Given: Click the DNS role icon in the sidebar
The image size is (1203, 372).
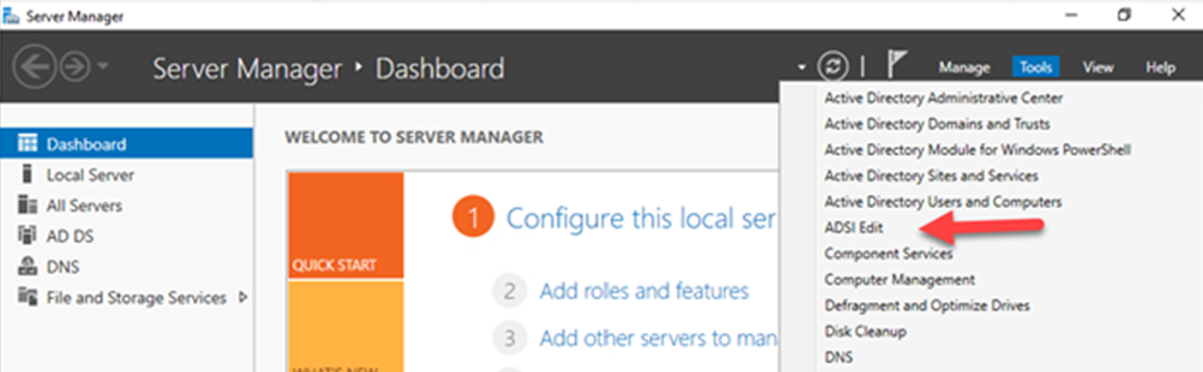Looking at the screenshot, I should pos(28,267).
